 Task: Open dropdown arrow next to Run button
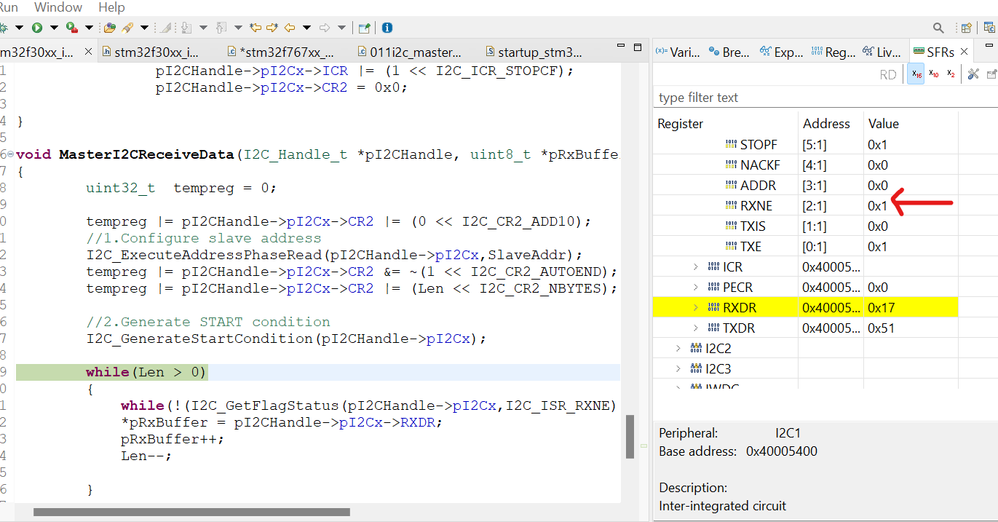[54, 27]
